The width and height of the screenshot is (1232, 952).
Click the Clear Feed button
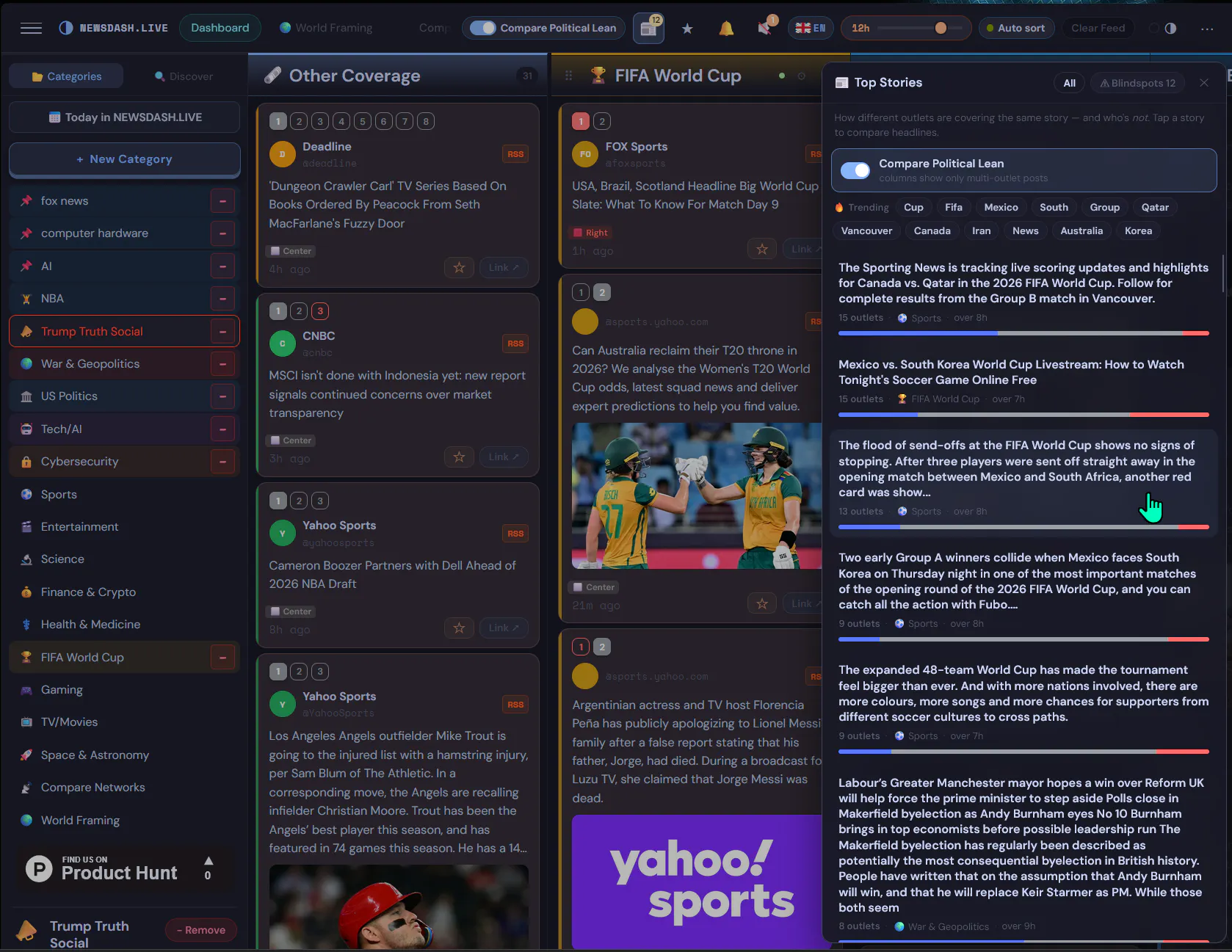click(x=1098, y=28)
